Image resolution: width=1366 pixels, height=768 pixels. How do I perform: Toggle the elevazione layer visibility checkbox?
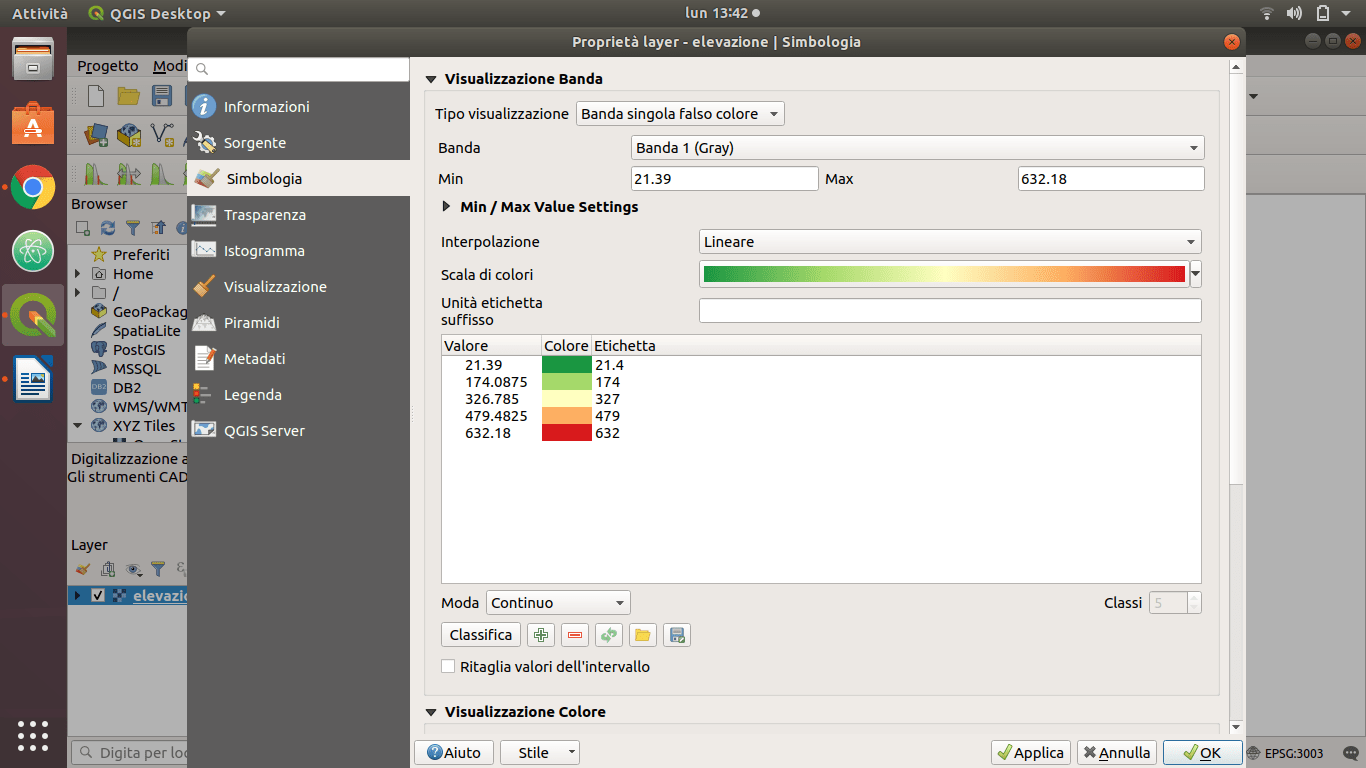click(x=98, y=595)
